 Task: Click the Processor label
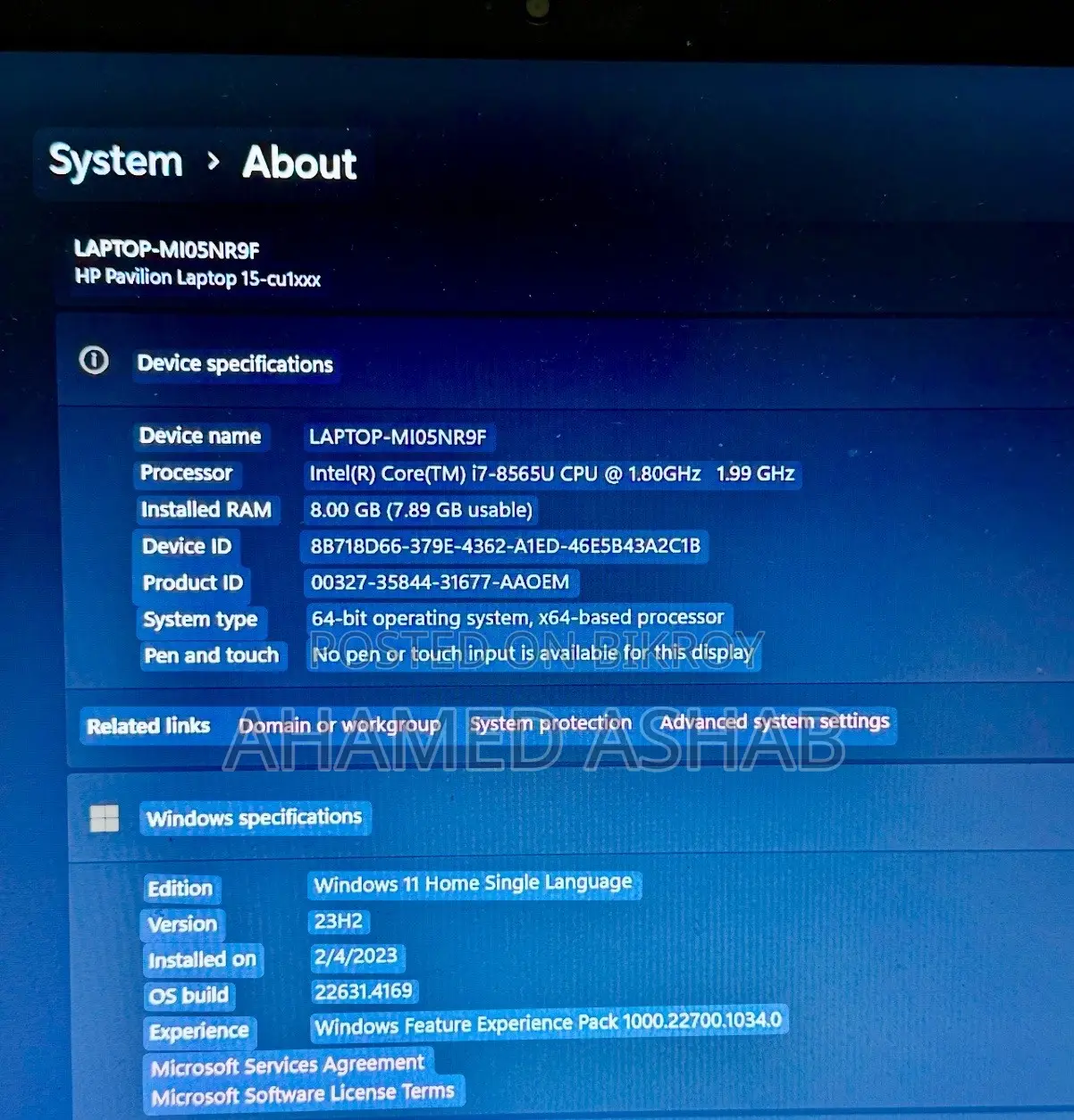(186, 472)
